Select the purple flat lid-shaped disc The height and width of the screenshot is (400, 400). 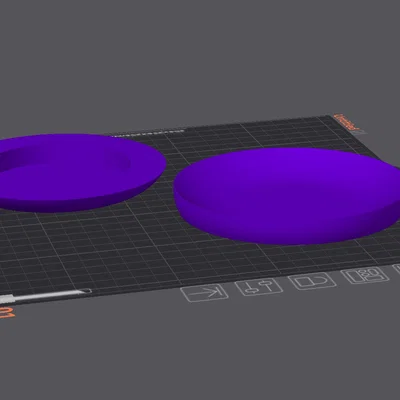coord(287,196)
